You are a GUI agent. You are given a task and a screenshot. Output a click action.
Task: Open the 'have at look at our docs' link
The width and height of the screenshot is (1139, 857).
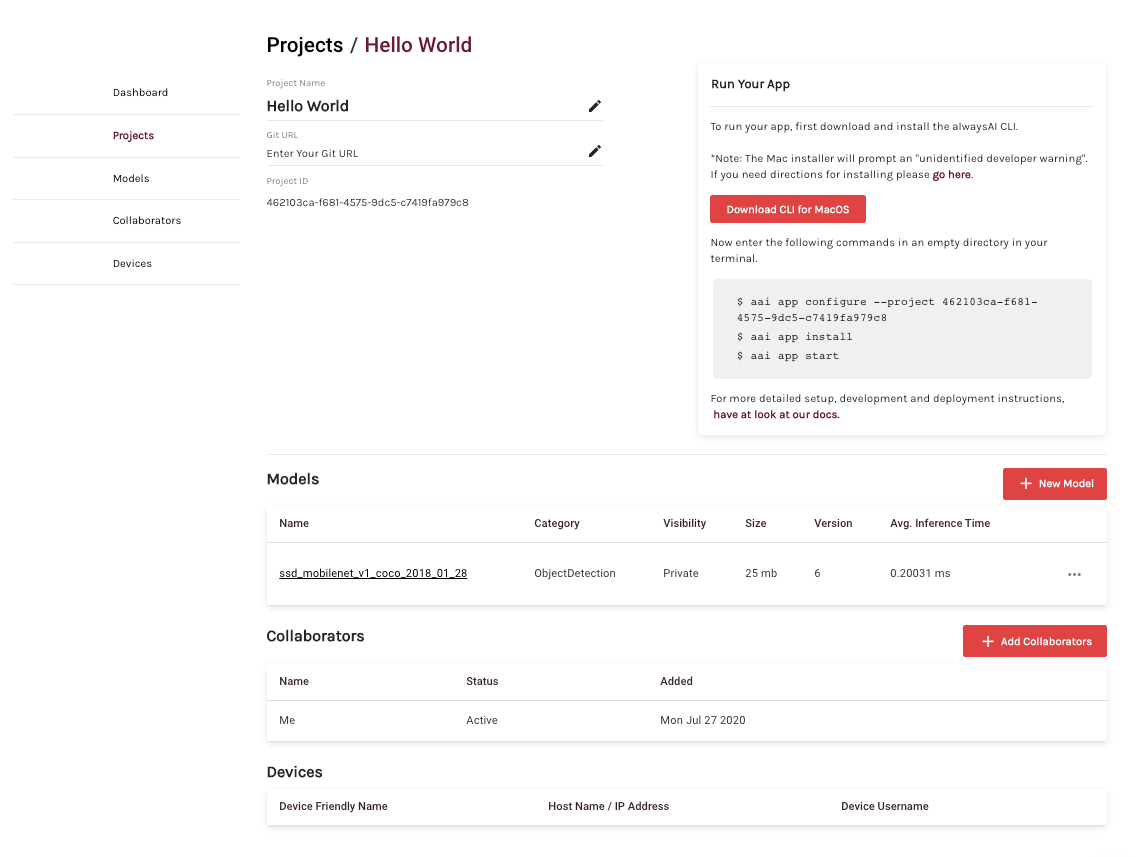click(776, 415)
